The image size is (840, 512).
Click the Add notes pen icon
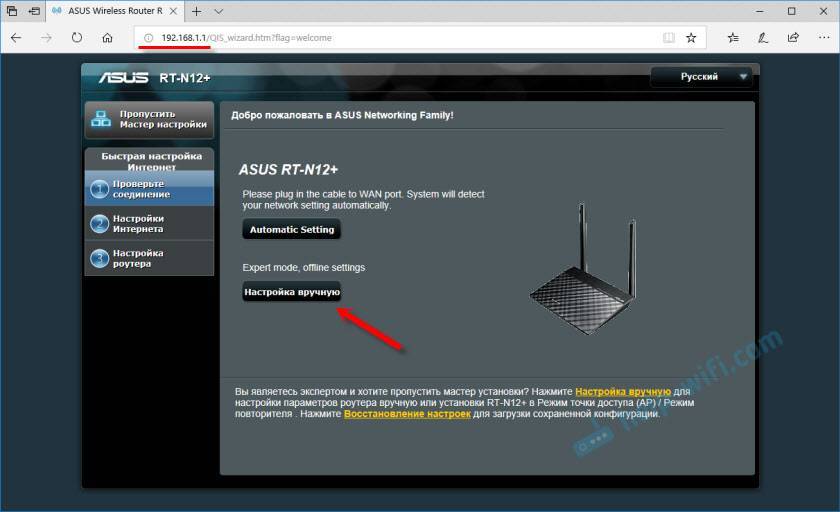pos(763,37)
